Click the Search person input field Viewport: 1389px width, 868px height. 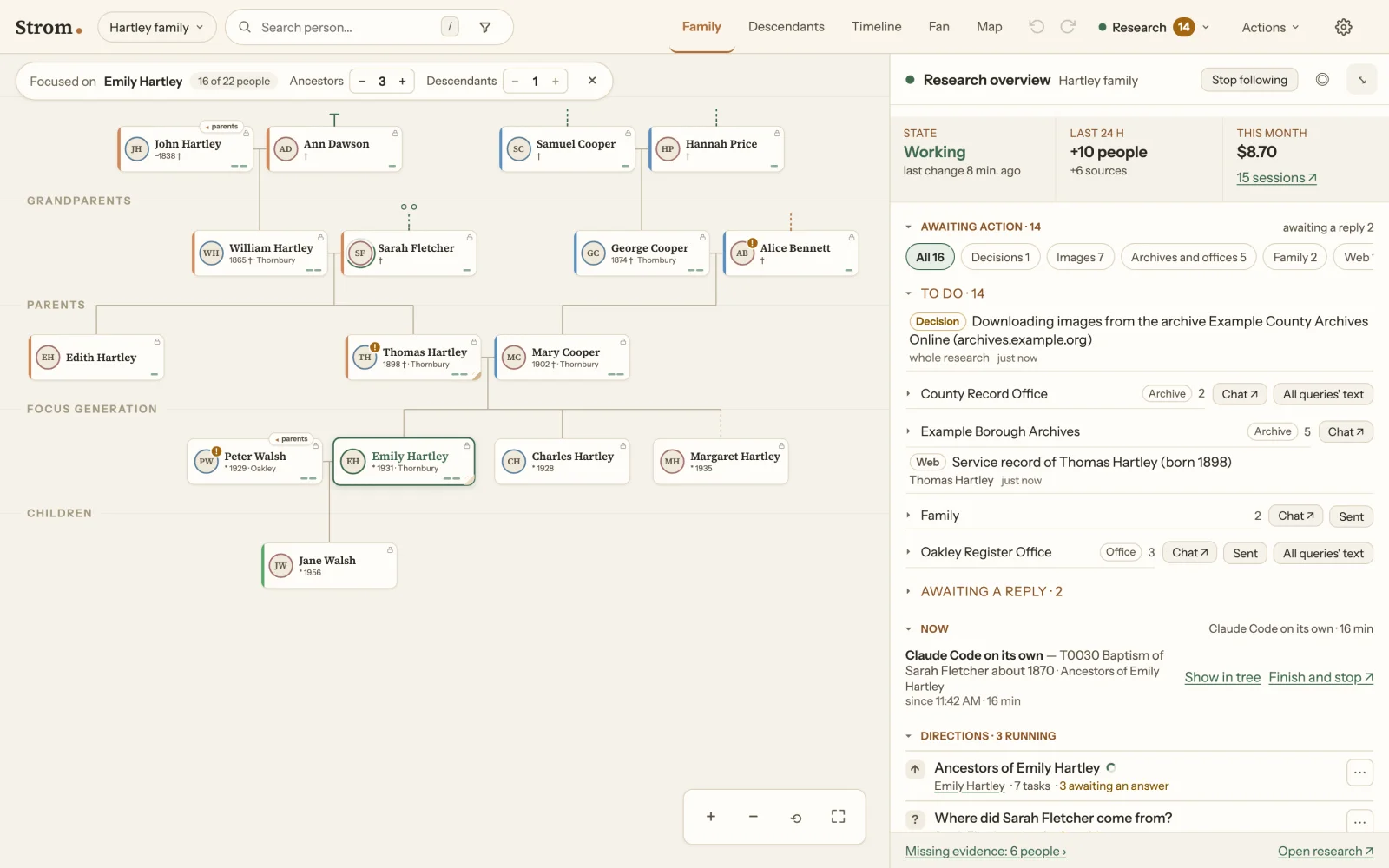(347, 27)
